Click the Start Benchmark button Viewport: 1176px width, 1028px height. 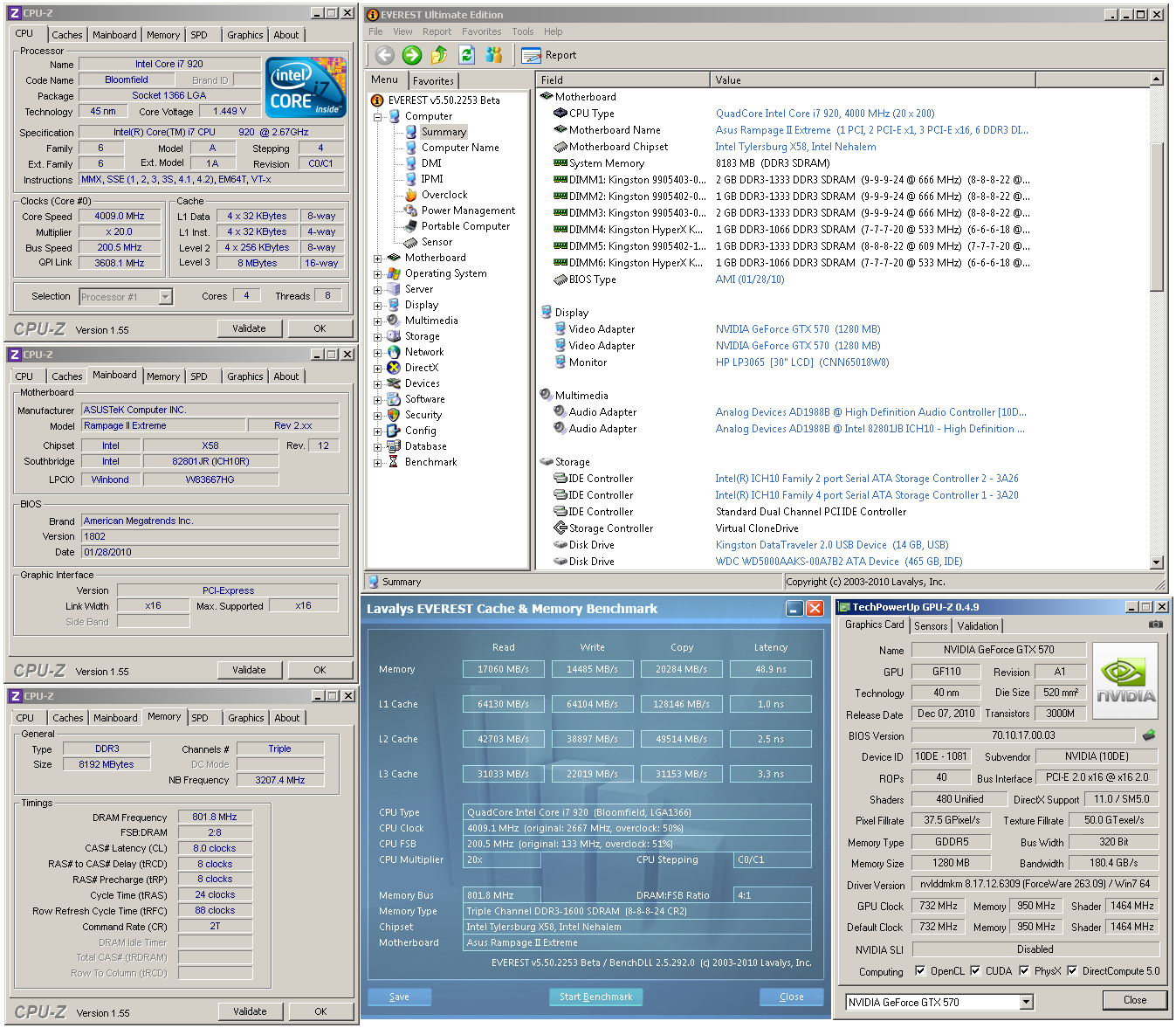(x=595, y=997)
